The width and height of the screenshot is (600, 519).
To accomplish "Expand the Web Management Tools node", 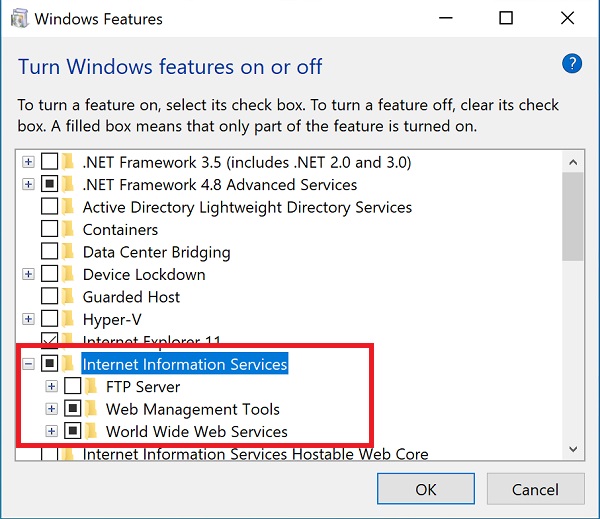I will (x=51, y=409).
